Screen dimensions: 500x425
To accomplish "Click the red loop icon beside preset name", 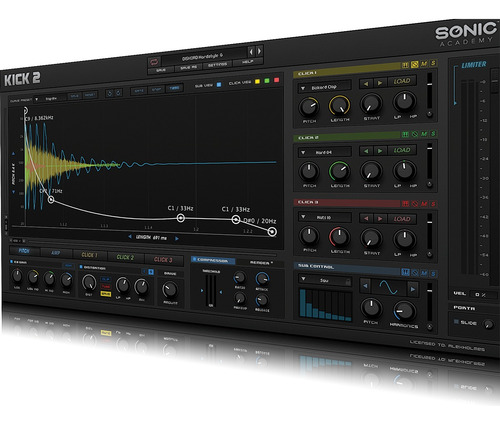I will [154, 62].
